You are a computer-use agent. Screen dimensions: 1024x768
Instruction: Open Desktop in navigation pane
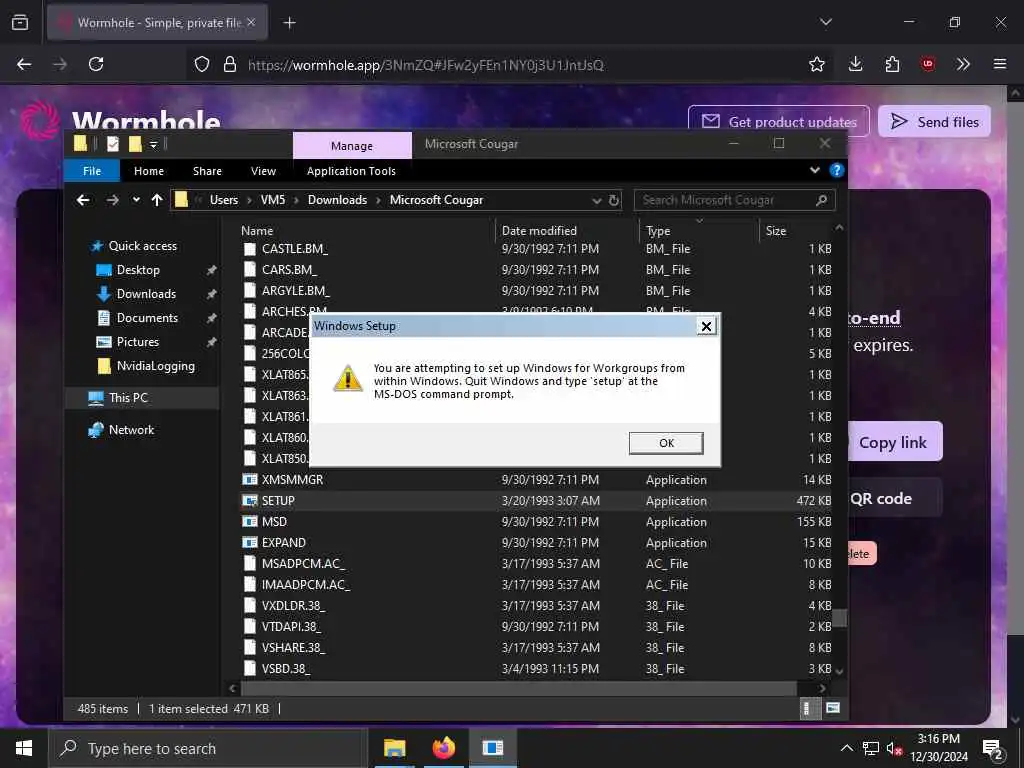(x=138, y=270)
